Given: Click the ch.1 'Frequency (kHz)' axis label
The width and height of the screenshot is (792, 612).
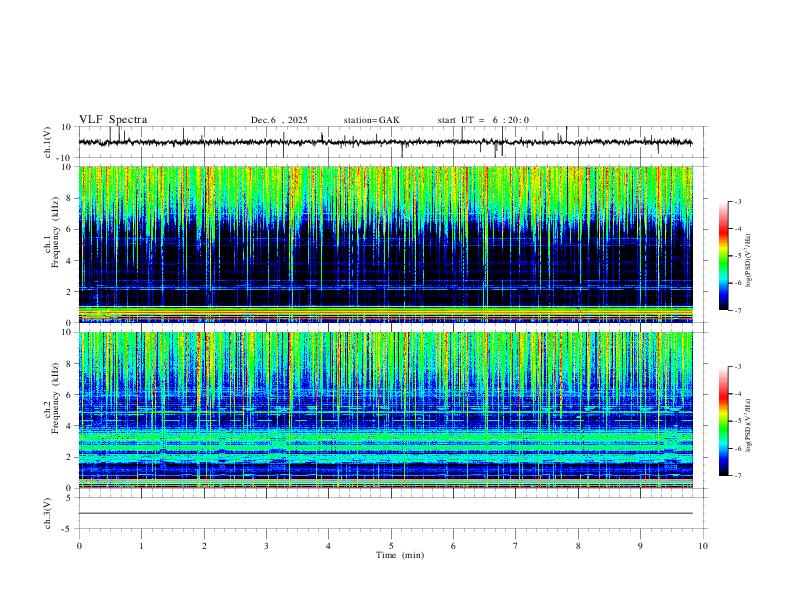Looking at the screenshot, I should [x=56, y=232].
